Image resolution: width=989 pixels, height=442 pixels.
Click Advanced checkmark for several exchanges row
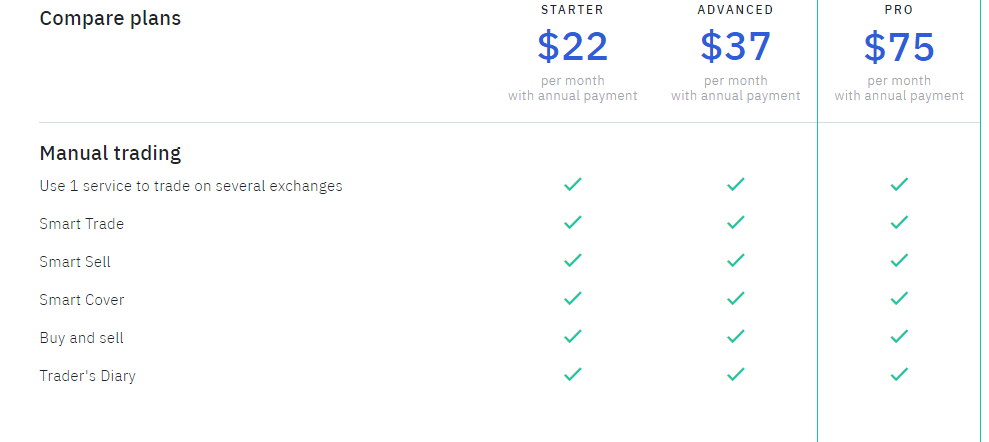point(735,184)
